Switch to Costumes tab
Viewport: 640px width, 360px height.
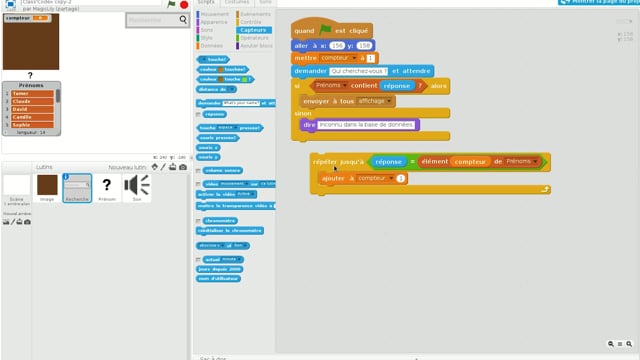click(237, 2)
